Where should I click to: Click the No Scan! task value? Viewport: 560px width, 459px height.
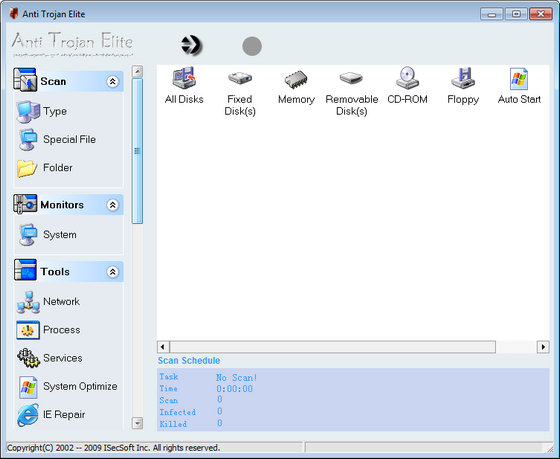click(x=236, y=377)
